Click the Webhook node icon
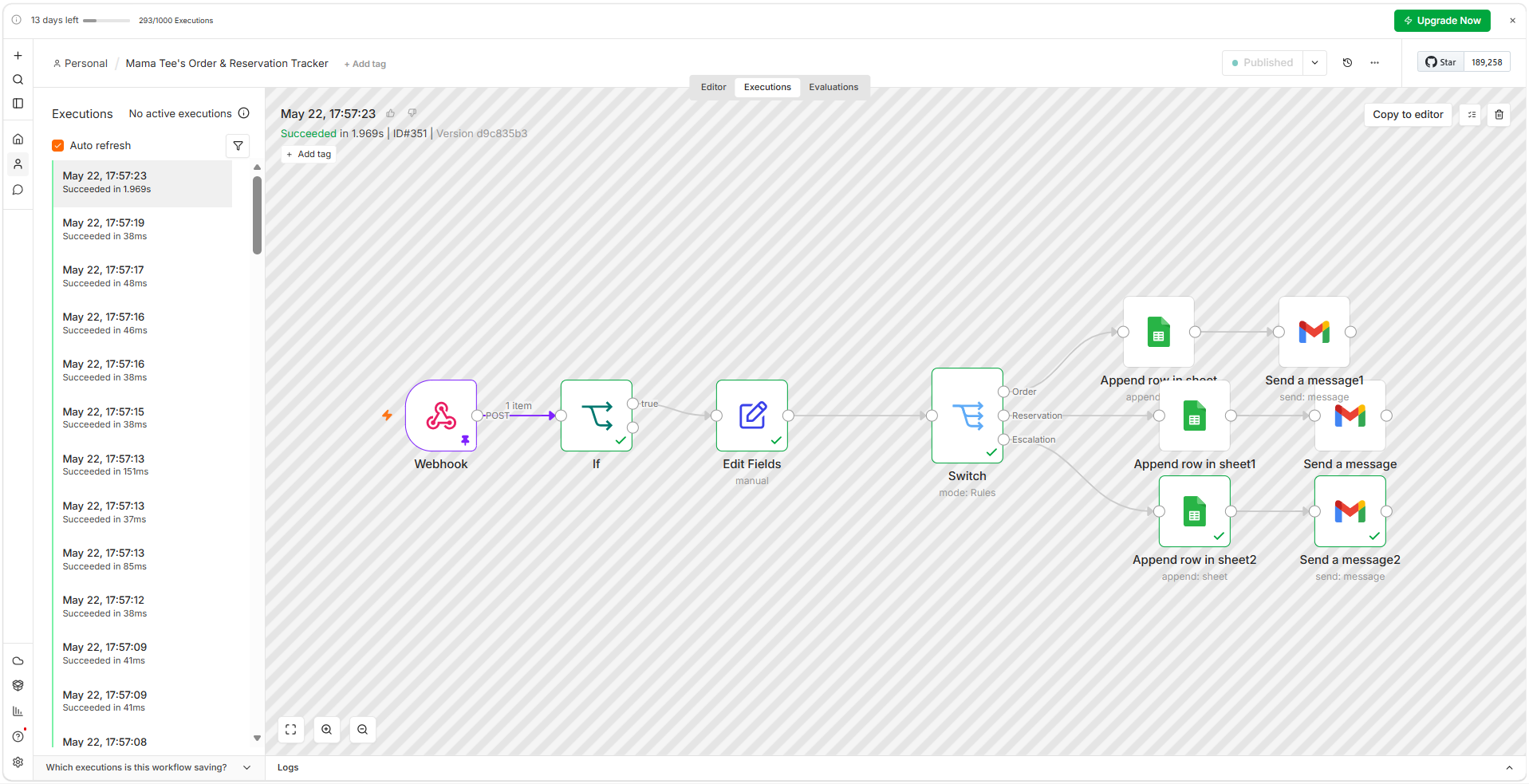Viewport: 1529px width, 784px height. point(441,416)
